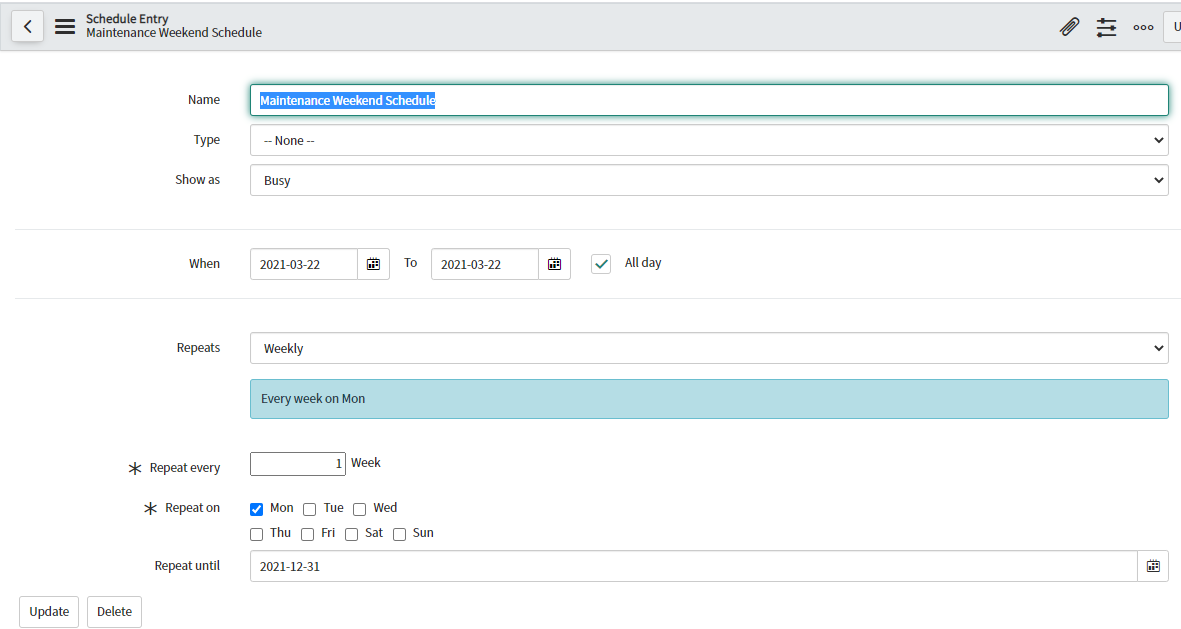Open the calendar picker for the When start date
The height and width of the screenshot is (629, 1181).
373,263
